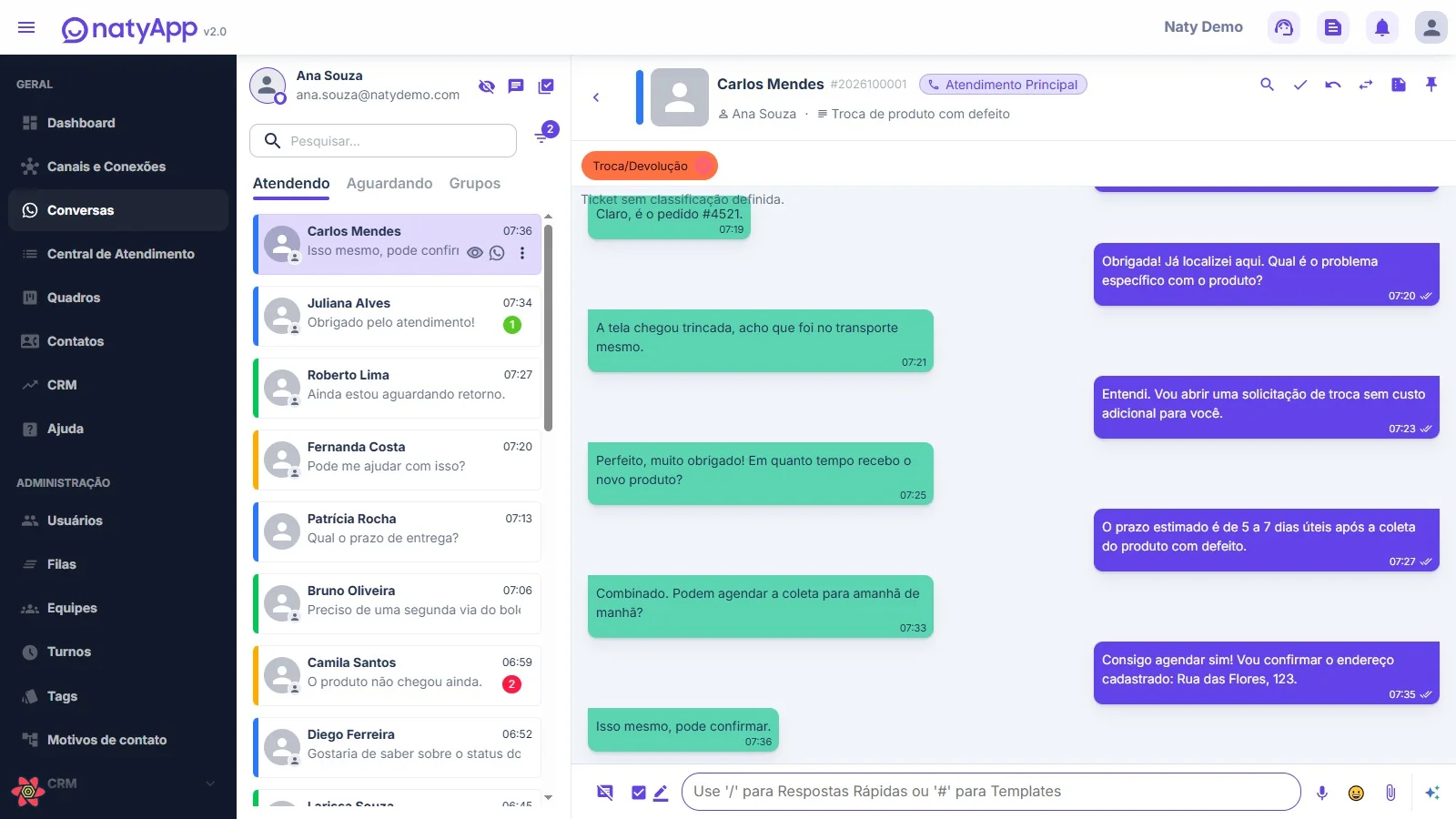The image size is (1456, 819).
Task: Click the select-all checklist icon beside Ana Souza
Action: tap(546, 86)
